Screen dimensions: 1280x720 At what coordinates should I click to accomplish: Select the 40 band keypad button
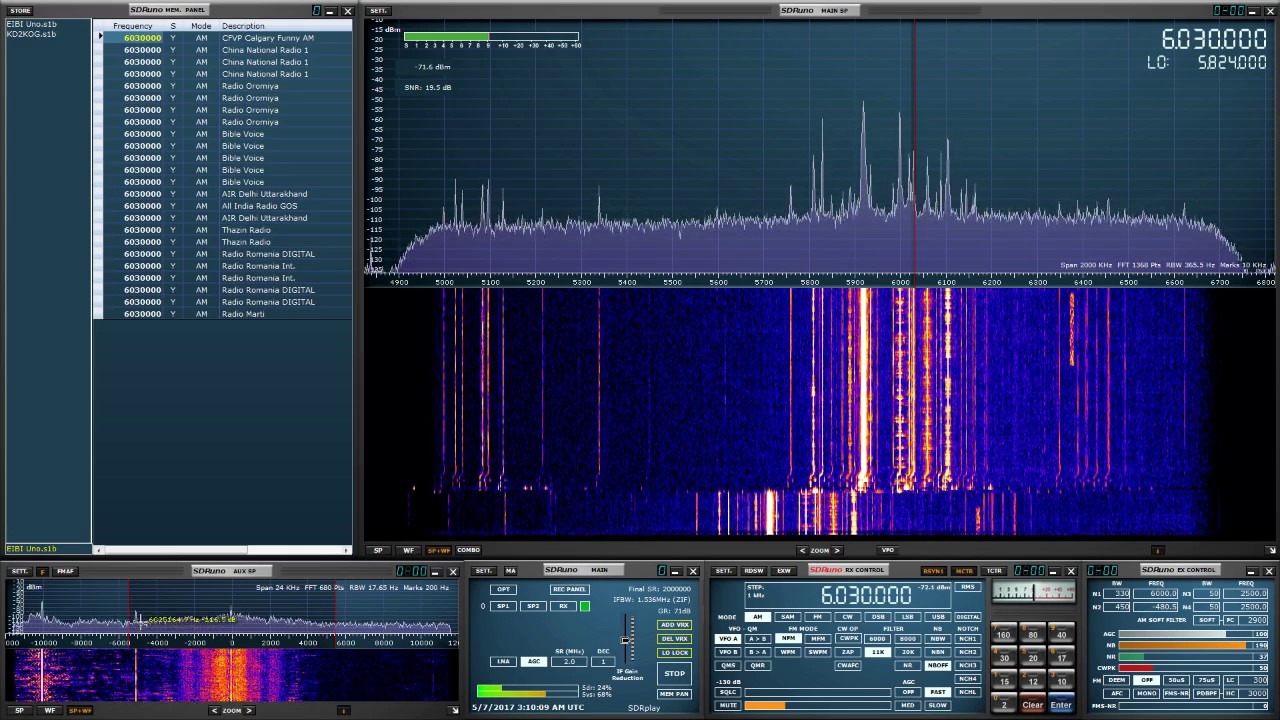(x=1061, y=633)
